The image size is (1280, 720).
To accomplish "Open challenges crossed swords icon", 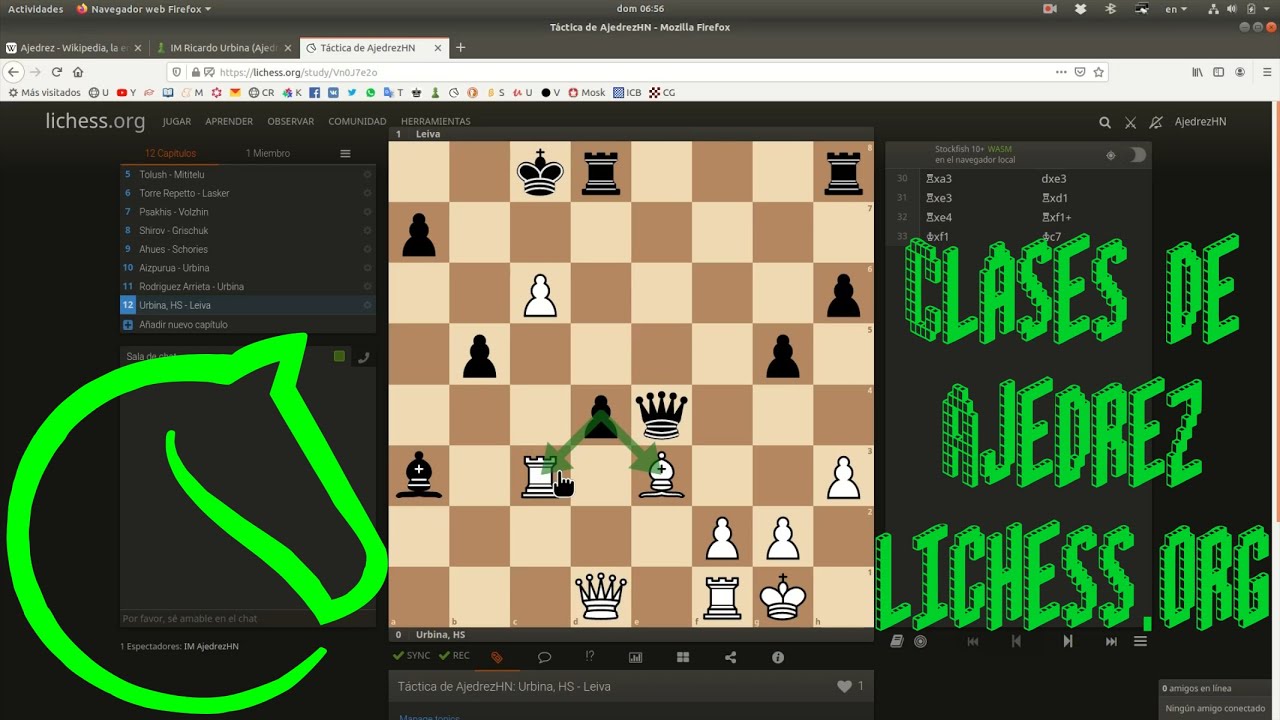I will (x=1130, y=122).
